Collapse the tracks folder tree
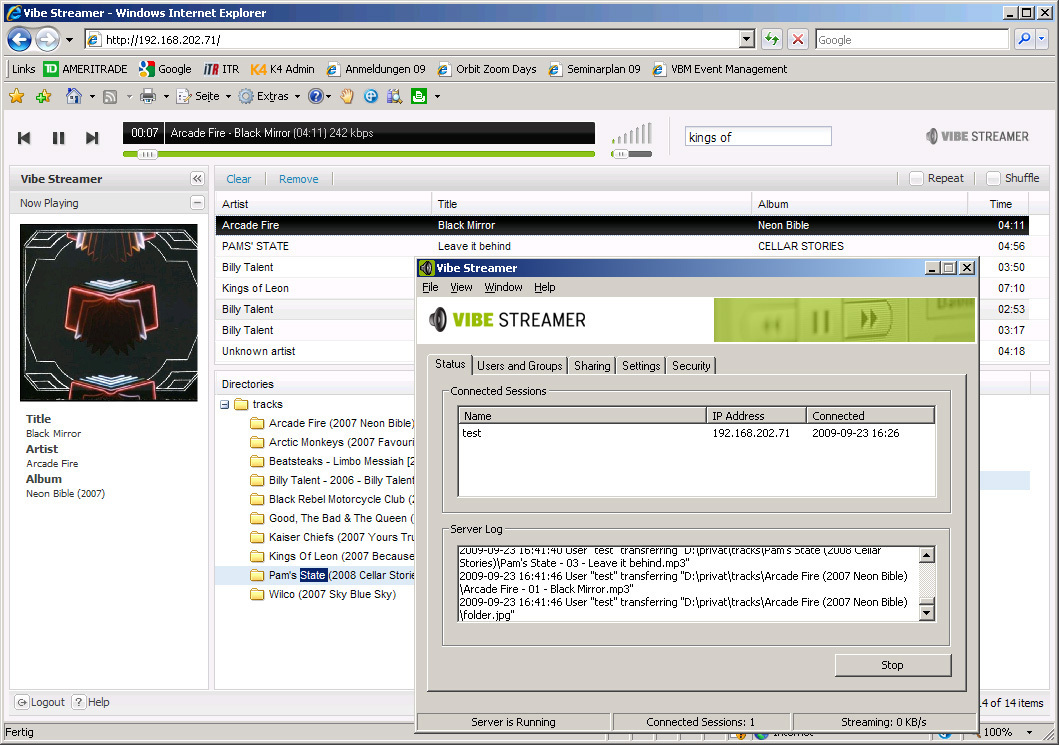Viewport: 1059px width, 745px height. [x=225, y=405]
